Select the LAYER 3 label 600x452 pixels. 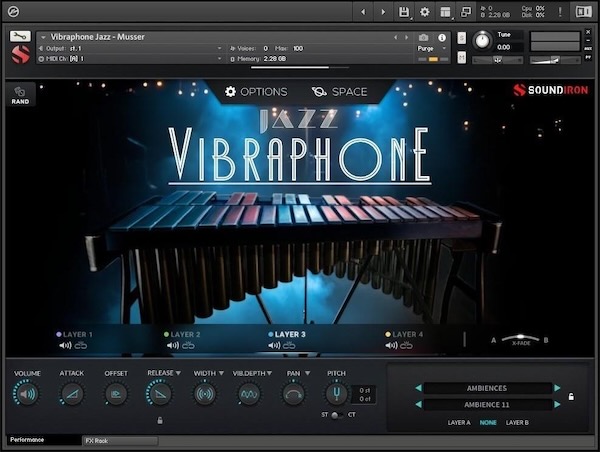(x=290, y=334)
